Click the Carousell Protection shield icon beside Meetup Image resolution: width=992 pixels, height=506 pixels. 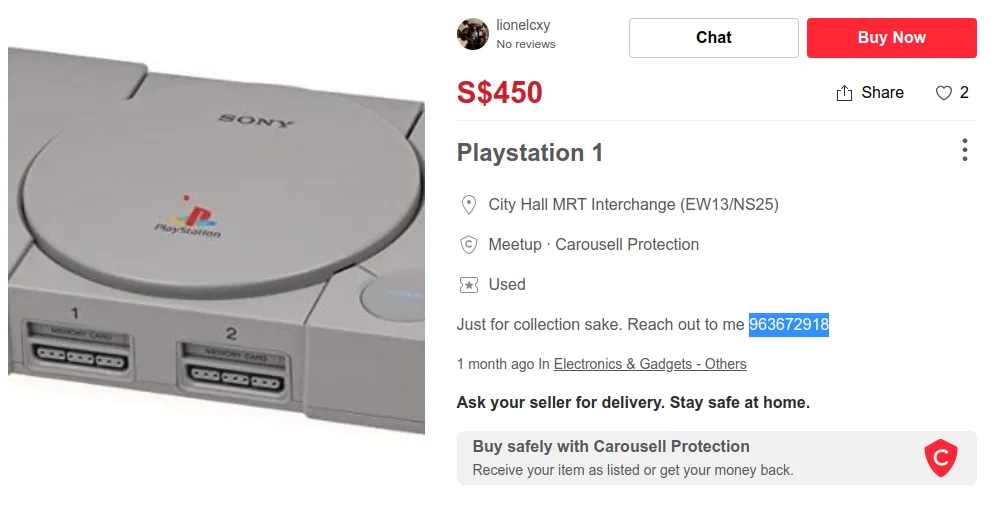pyautogui.click(x=468, y=245)
